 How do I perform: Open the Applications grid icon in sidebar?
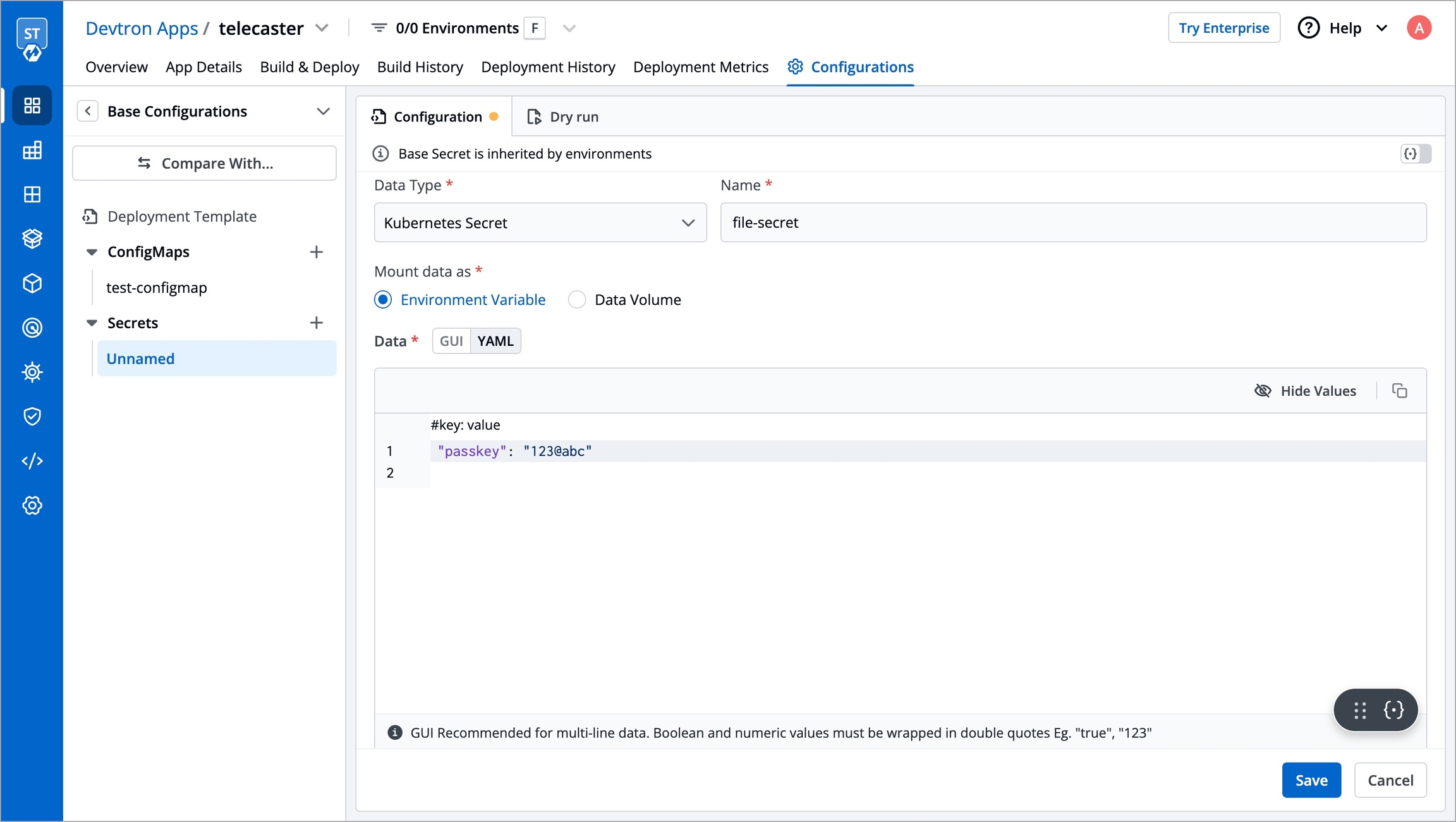click(x=32, y=105)
